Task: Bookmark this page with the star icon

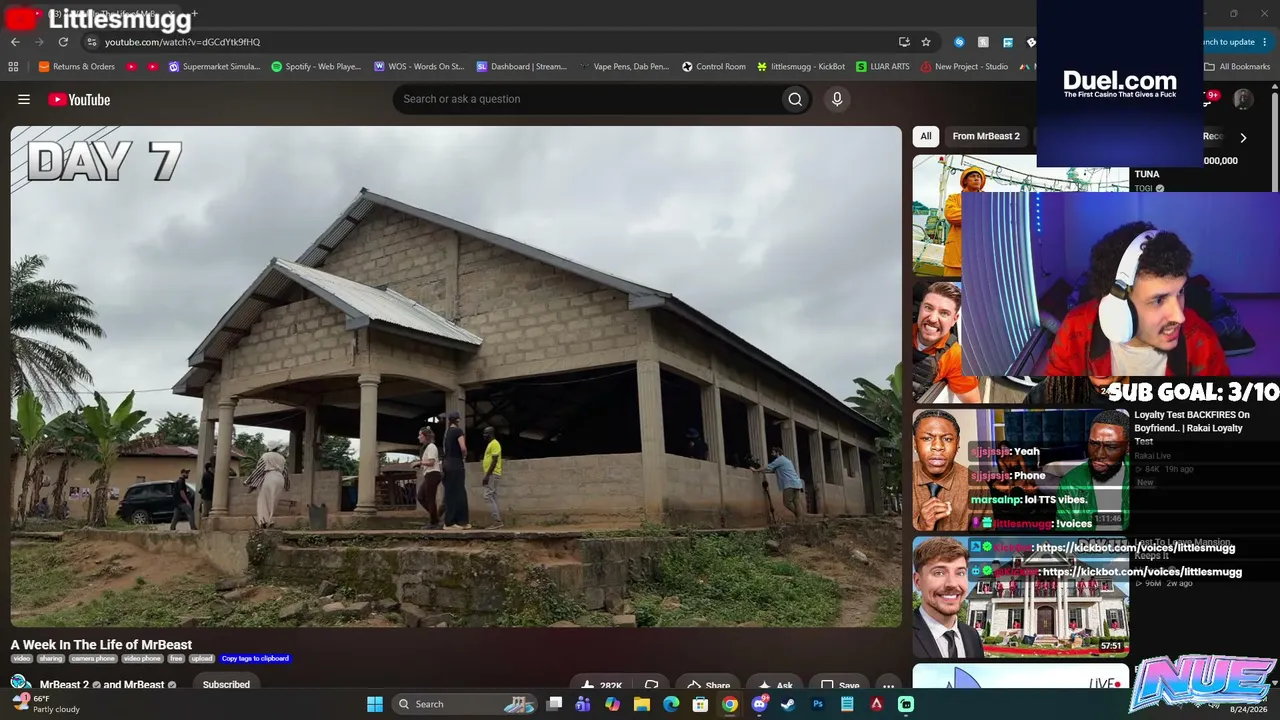Action: click(x=926, y=42)
